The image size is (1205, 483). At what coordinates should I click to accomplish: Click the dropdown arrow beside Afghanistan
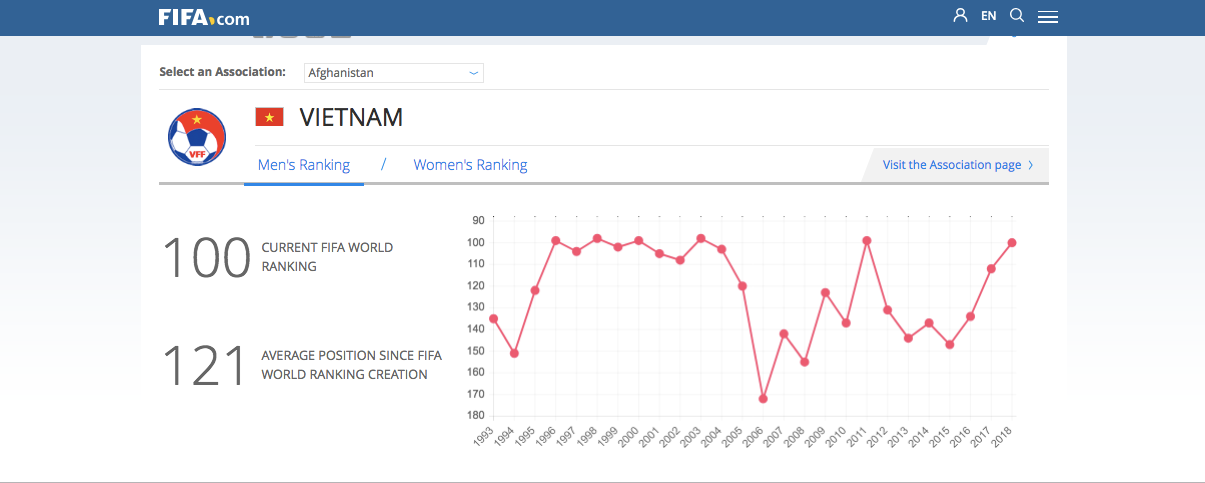click(x=474, y=73)
